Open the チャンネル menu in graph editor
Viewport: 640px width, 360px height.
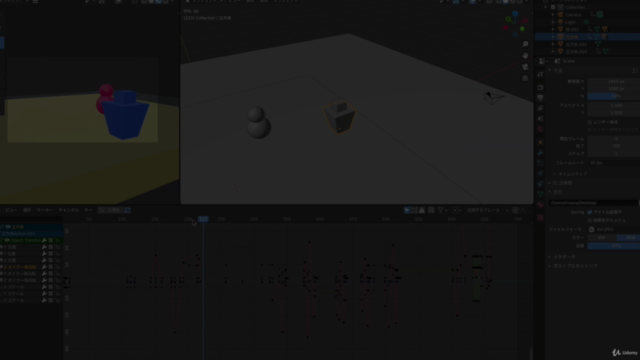pyautogui.click(x=69, y=210)
